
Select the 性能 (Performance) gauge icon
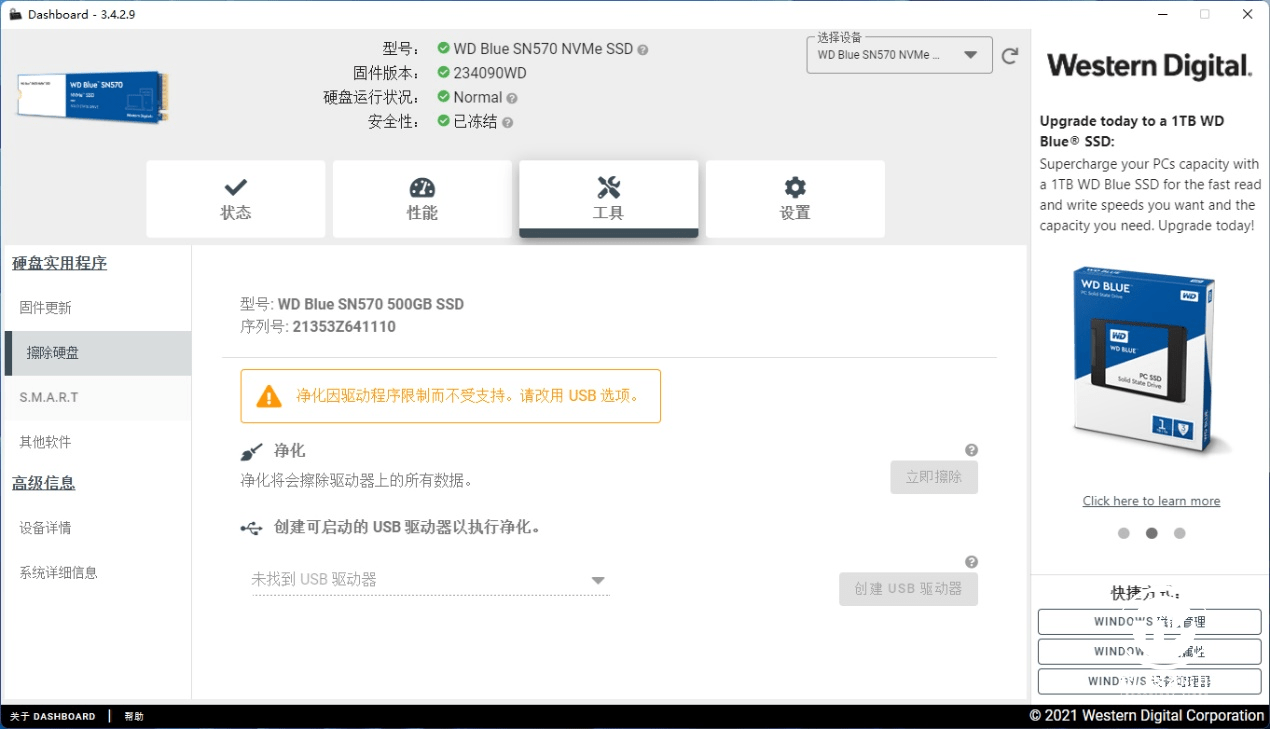(421, 186)
